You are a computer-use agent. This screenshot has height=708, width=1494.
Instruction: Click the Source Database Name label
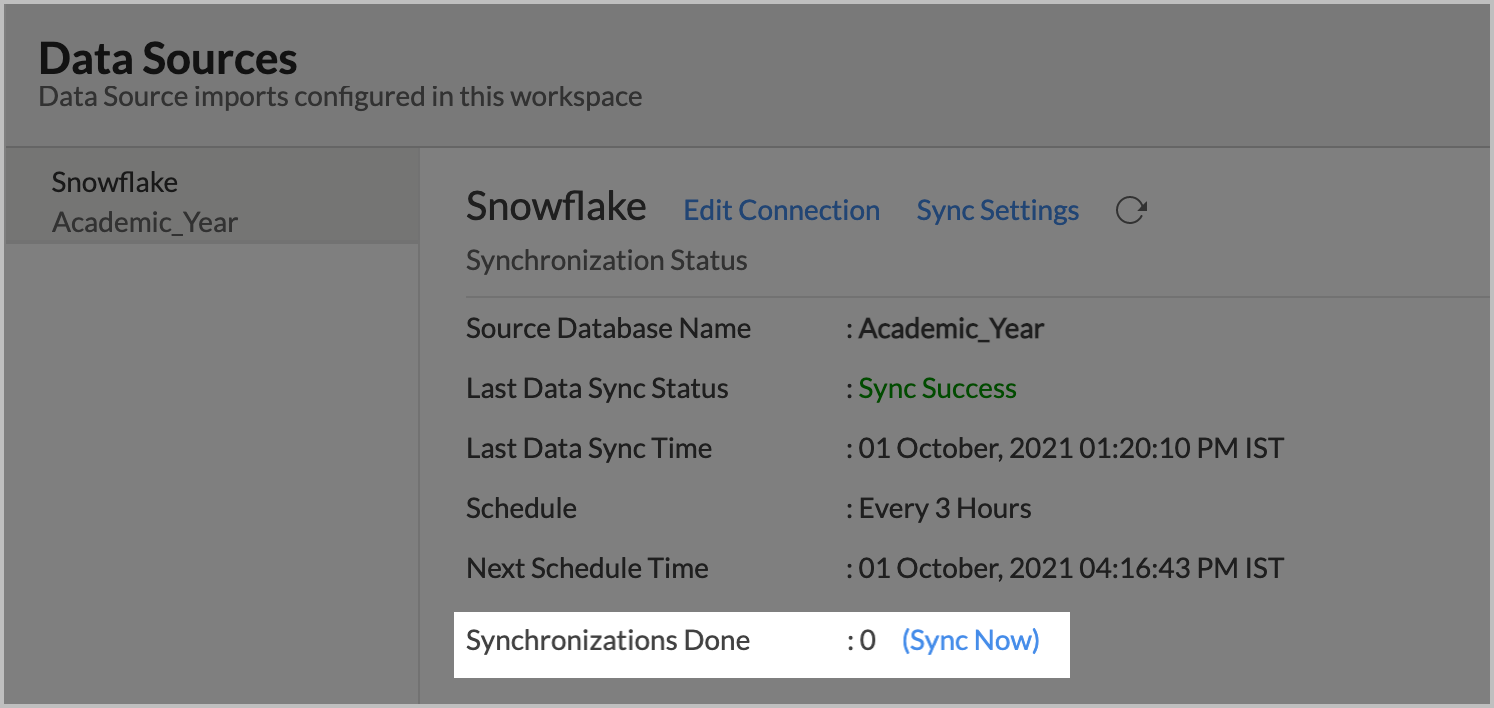point(608,328)
